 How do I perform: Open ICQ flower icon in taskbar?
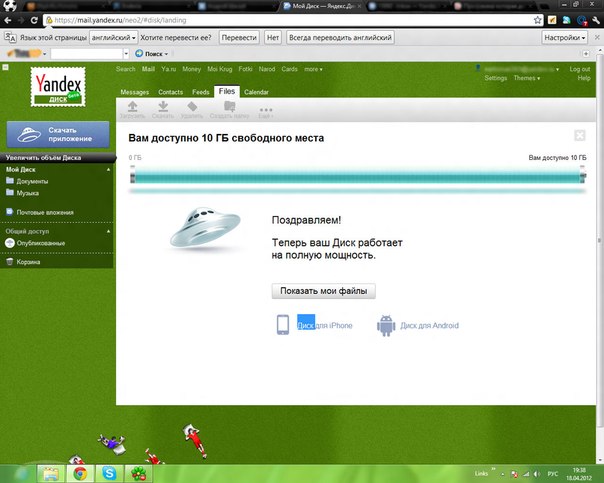[138, 473]
